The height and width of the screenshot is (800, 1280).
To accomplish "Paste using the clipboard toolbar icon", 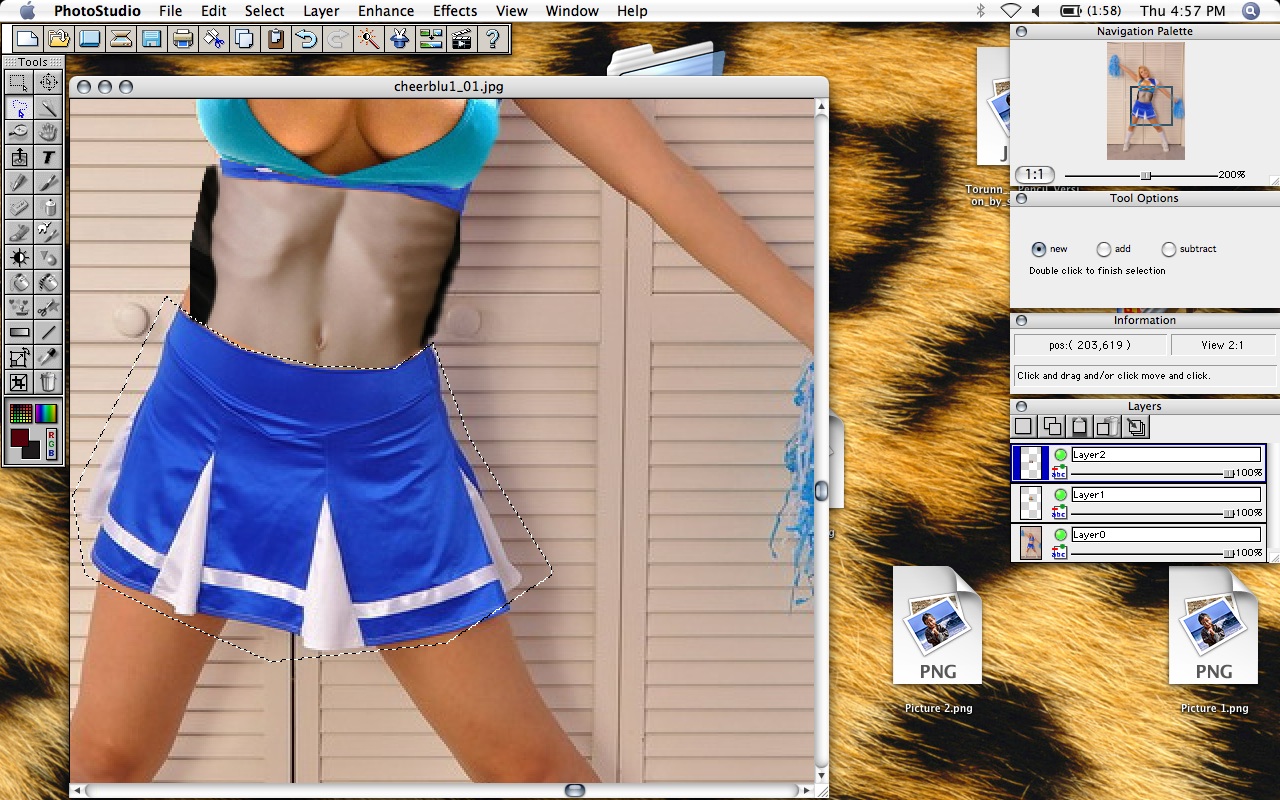I will (x=276, y=39).
